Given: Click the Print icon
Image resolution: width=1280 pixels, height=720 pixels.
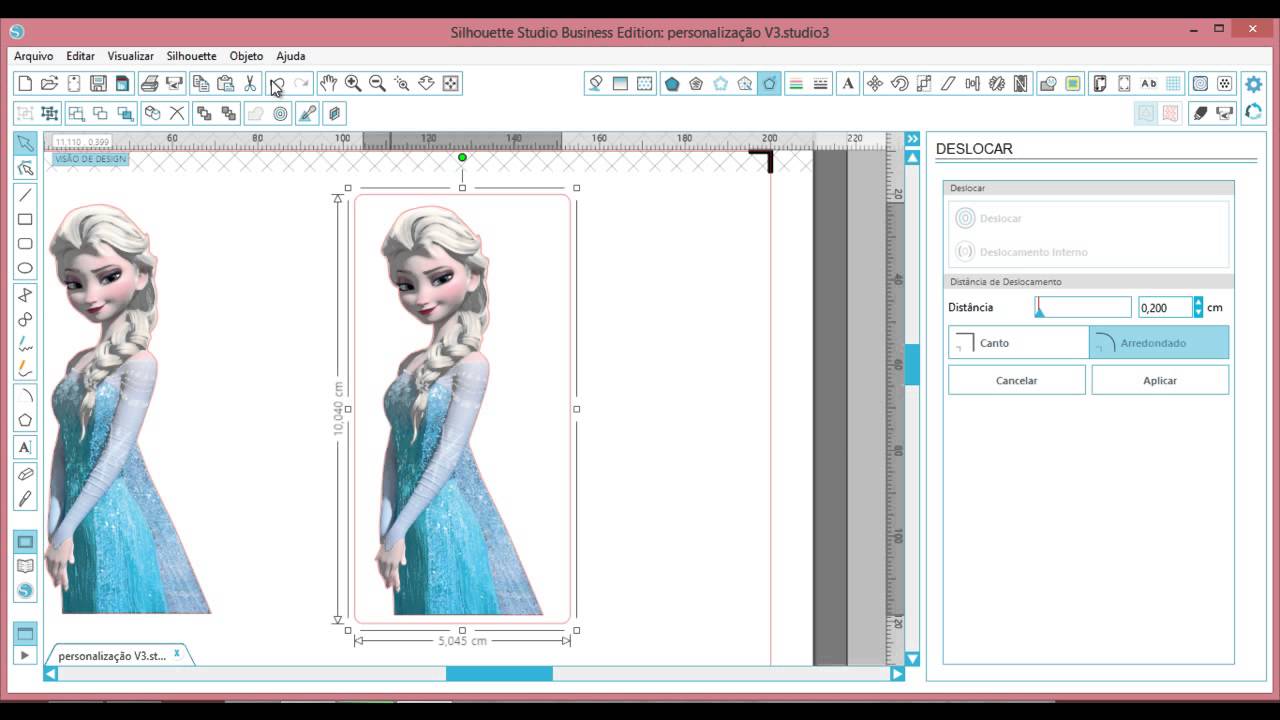Looking at the screenshot, I should tap(149, 84).
